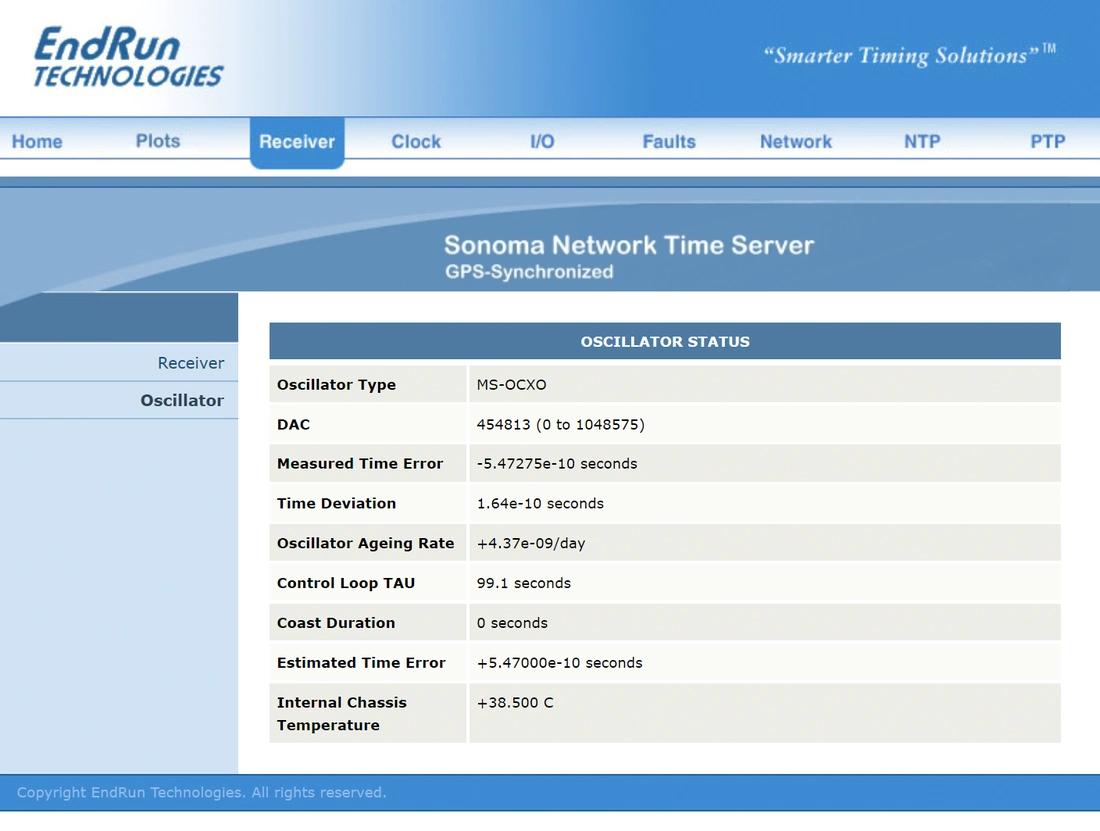Select the 0 seconds value

tap(512, 623)
